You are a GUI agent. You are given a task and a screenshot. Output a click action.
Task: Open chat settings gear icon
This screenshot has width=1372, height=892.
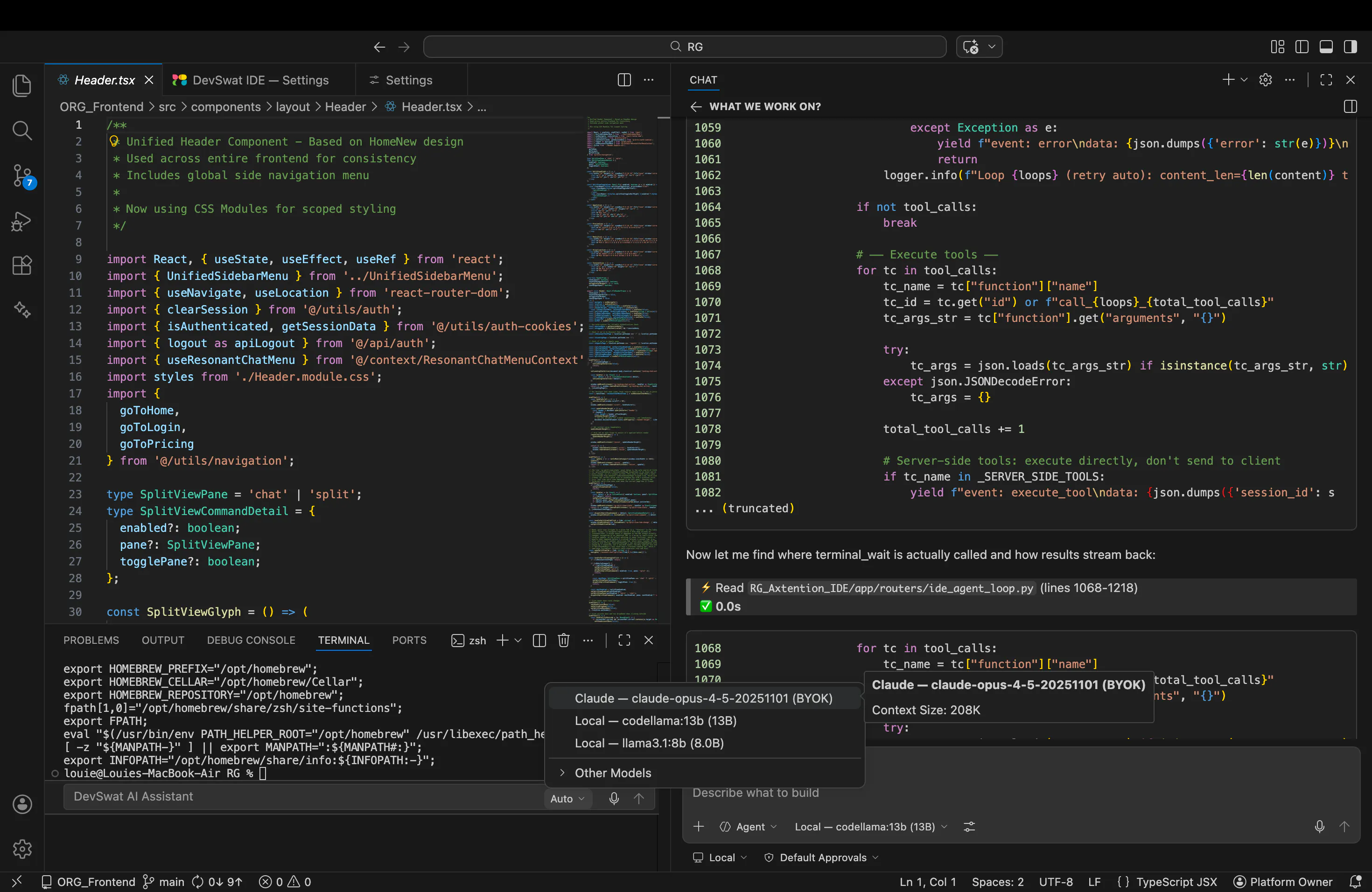coord(1265,79)
